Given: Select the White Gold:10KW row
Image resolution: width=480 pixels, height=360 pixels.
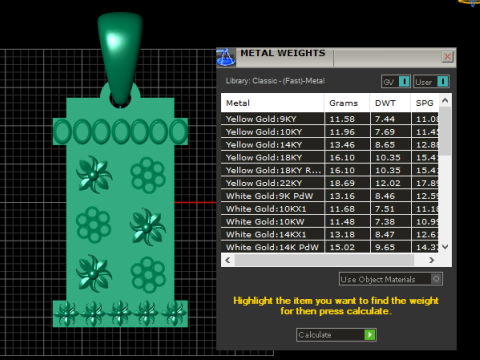Looking at the screenshot, I should [x=330, y=222].
